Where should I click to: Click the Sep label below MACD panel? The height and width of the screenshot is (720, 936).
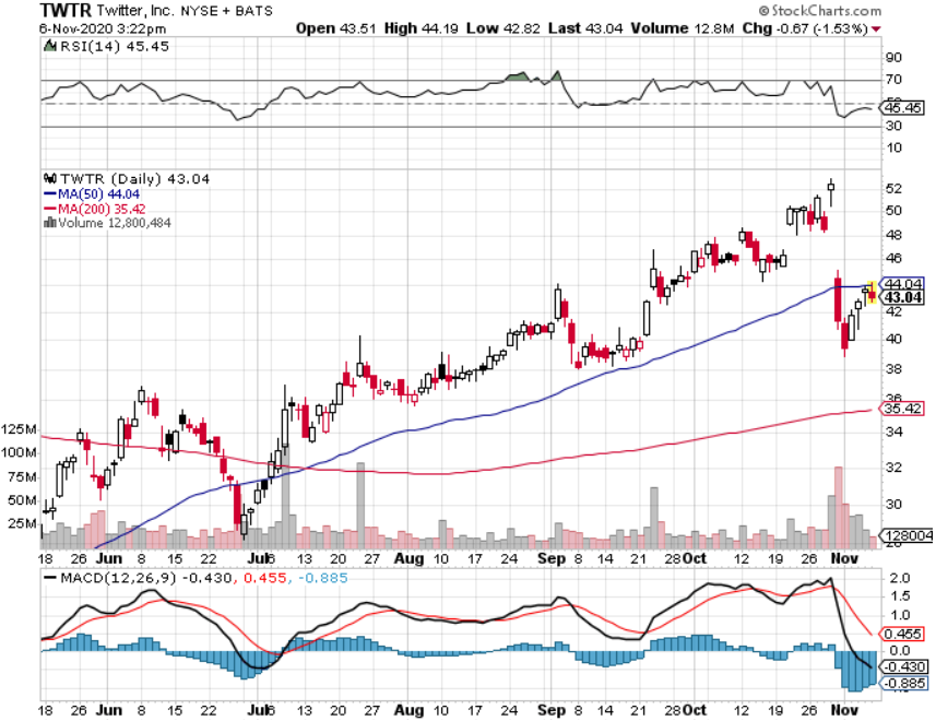(551, 710)
